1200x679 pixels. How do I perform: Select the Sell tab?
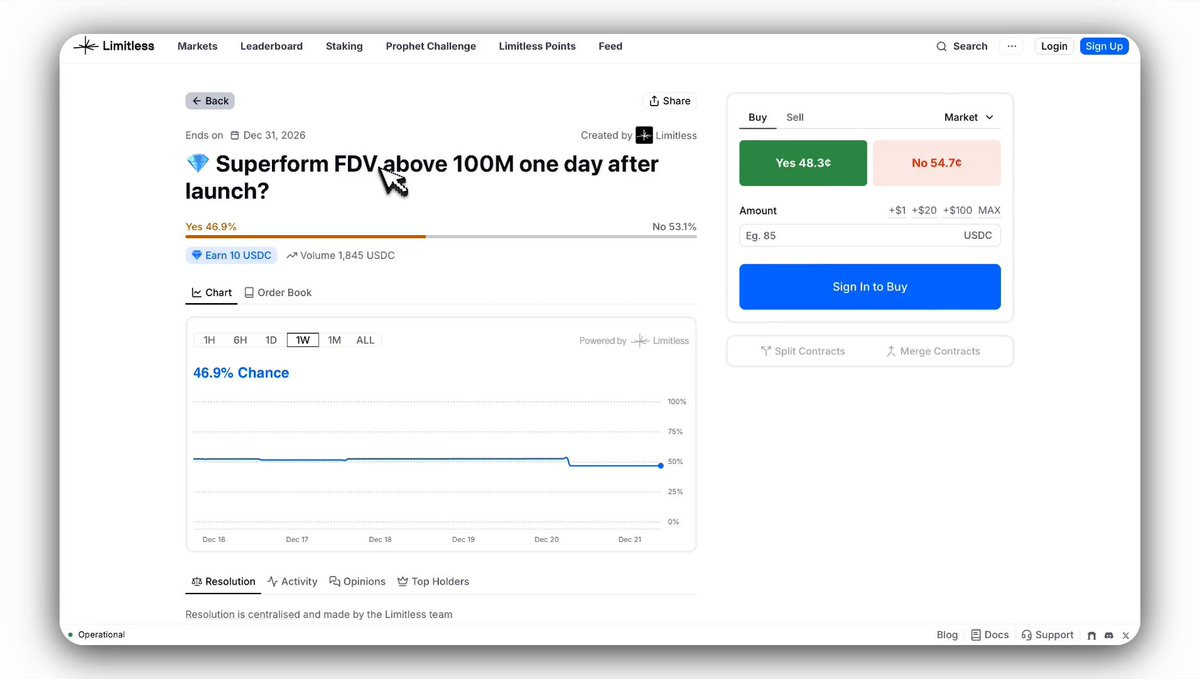click(x=795, y=118)
